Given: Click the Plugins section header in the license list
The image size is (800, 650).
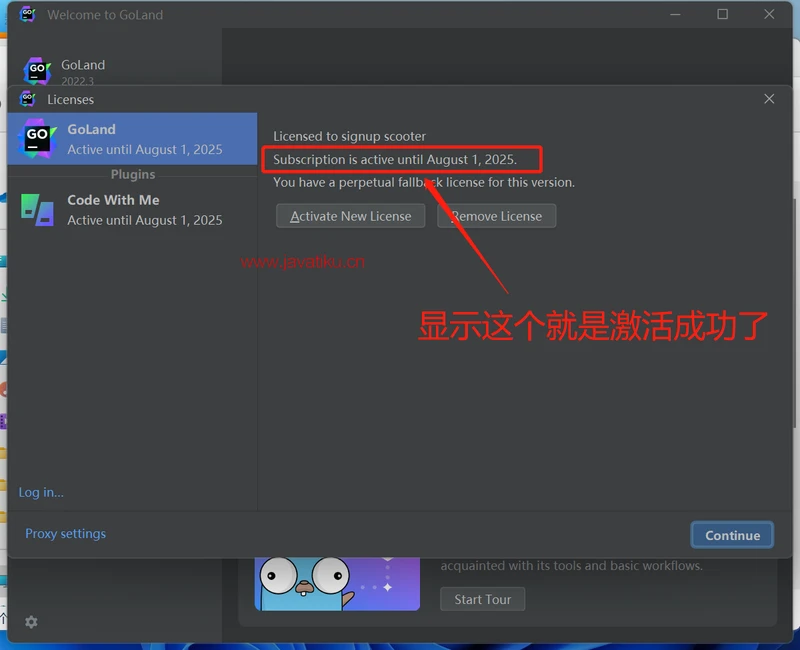Looking at the screenshot, I should pyautogui.click(x=132, y=174).
